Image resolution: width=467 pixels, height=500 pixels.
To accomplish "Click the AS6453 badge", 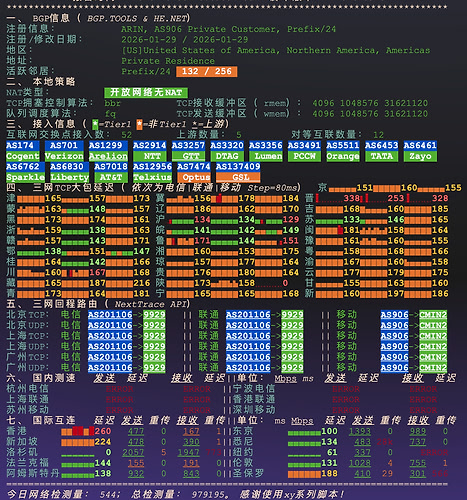I will [x=381, y=145].
